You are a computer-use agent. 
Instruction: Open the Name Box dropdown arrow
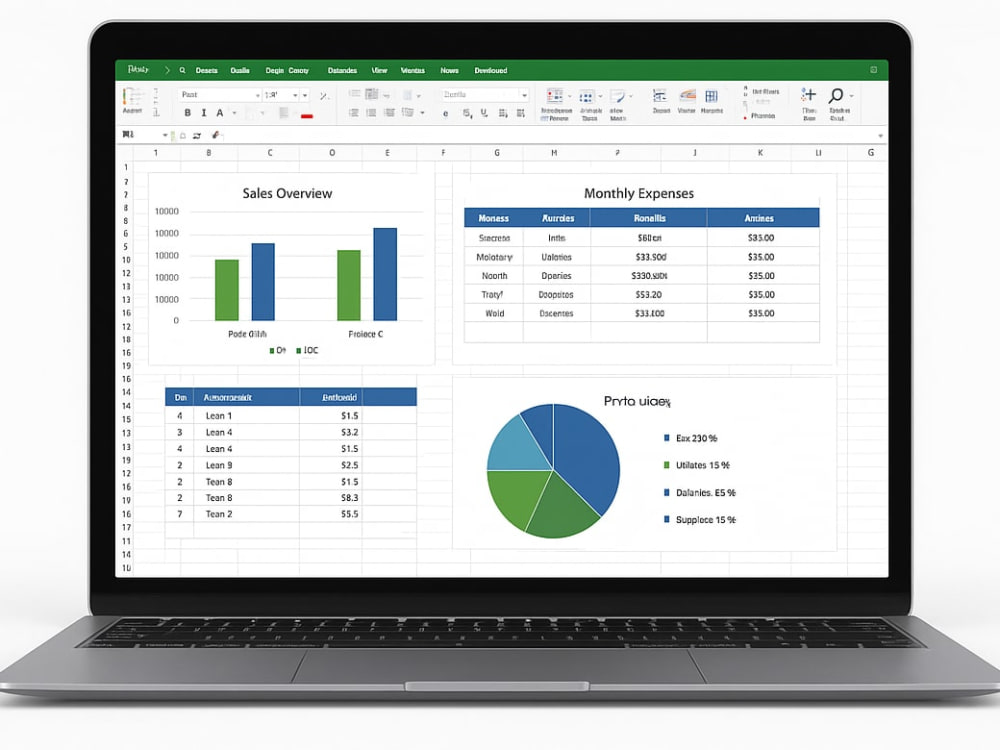(x=165, y=135)
